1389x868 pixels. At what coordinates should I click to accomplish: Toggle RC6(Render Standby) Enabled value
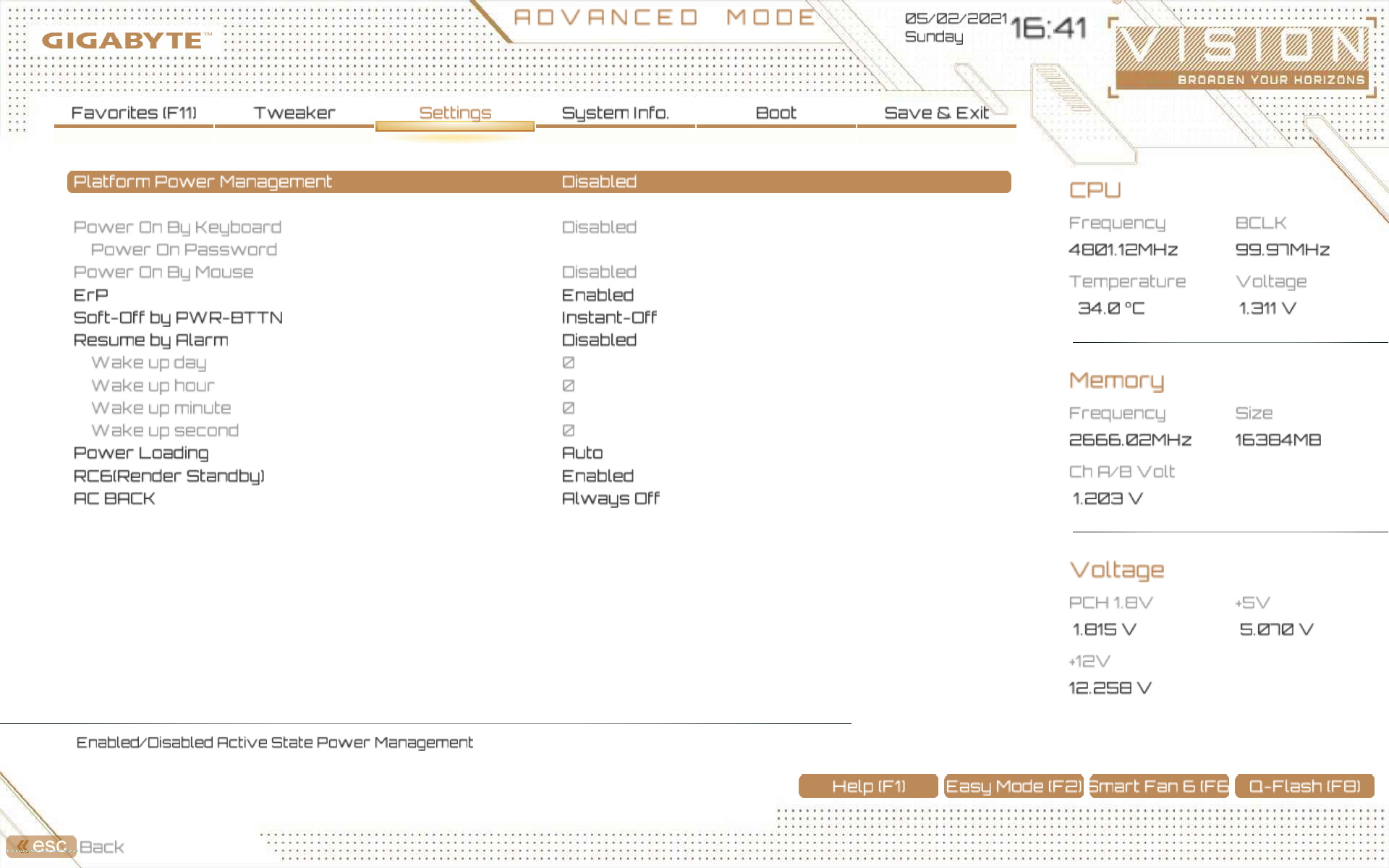[x=598, y=476]
